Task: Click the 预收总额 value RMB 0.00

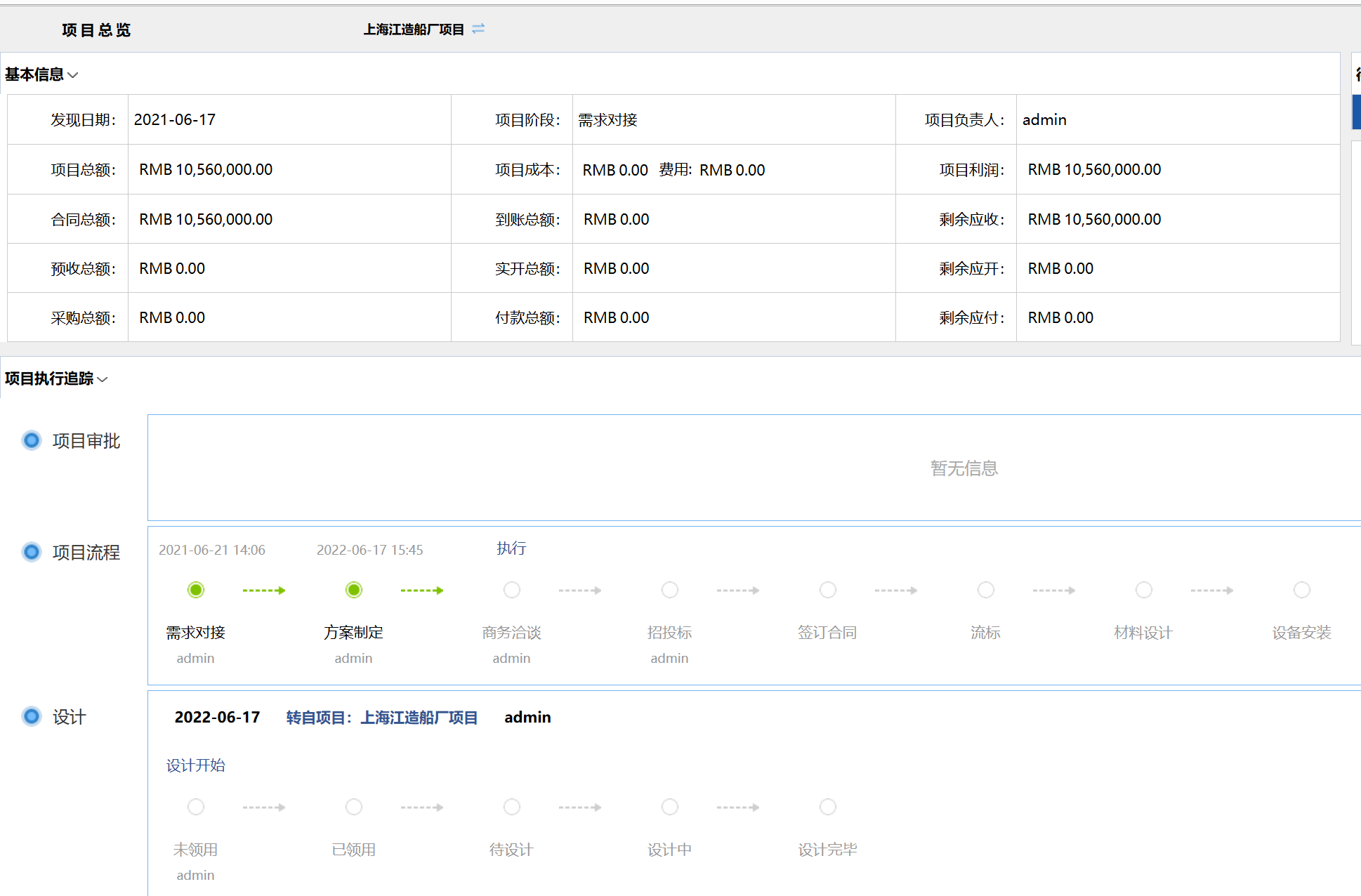Action: (172, 269)
